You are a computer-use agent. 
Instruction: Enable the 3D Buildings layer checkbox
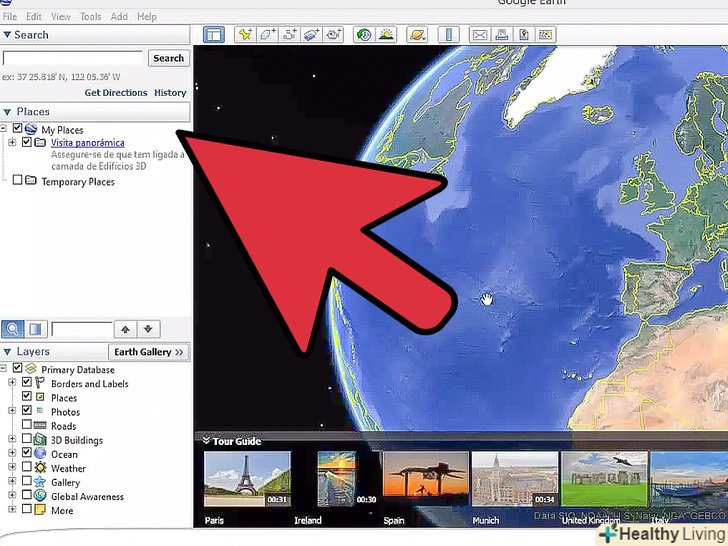pos(27,438)
